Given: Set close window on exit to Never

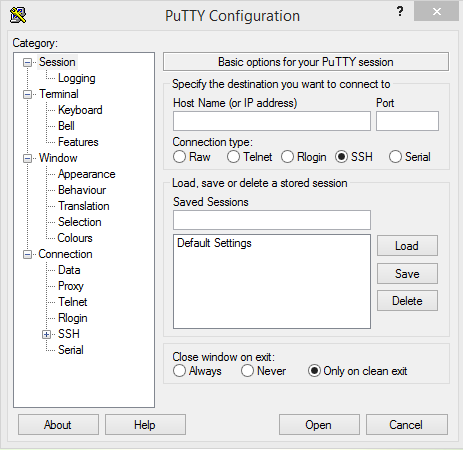Looking at the screenshot, I should [247, 371].
